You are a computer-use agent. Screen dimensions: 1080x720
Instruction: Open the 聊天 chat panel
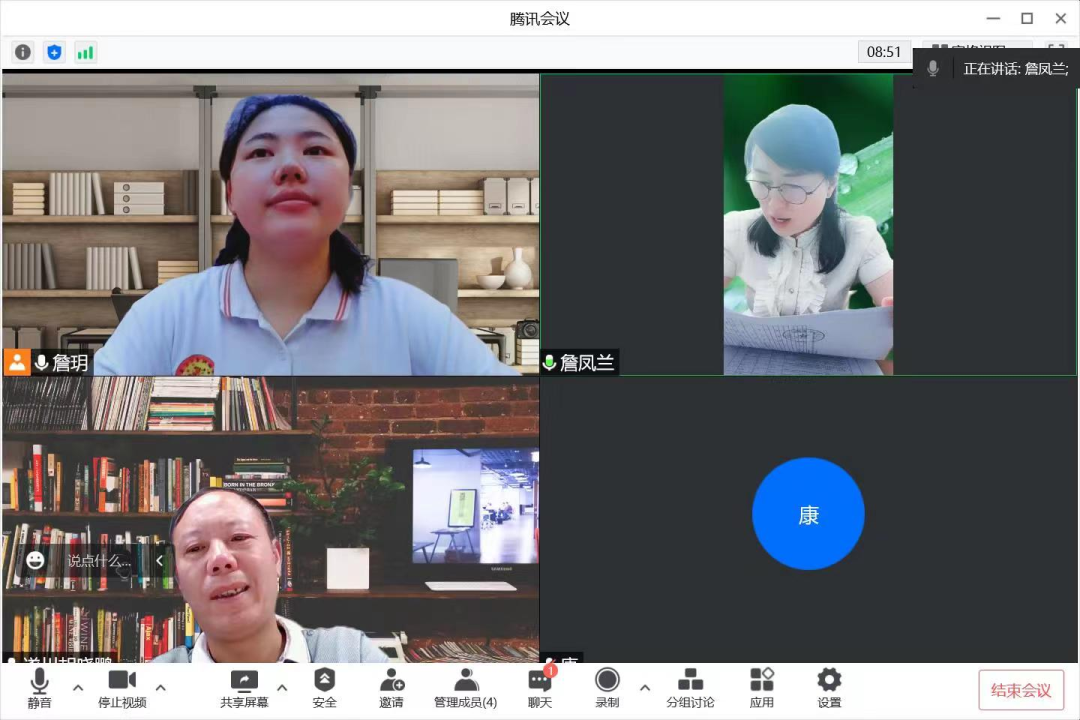point(540,688)
